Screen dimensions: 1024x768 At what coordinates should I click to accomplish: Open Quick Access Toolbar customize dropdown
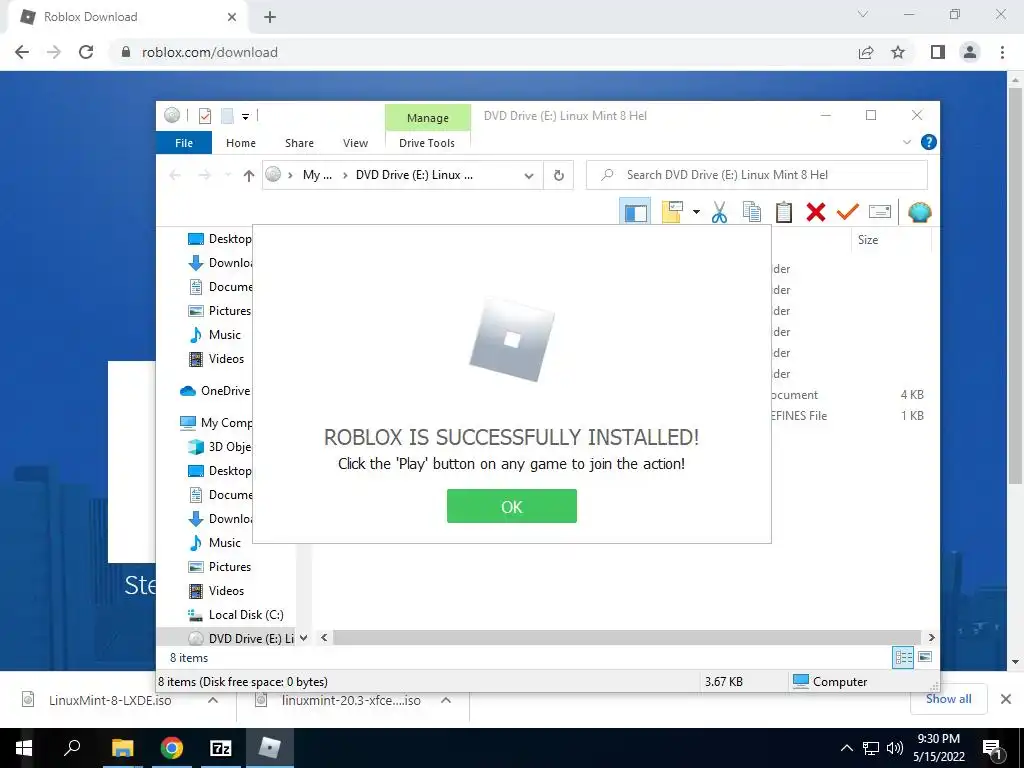pos(246,116)
